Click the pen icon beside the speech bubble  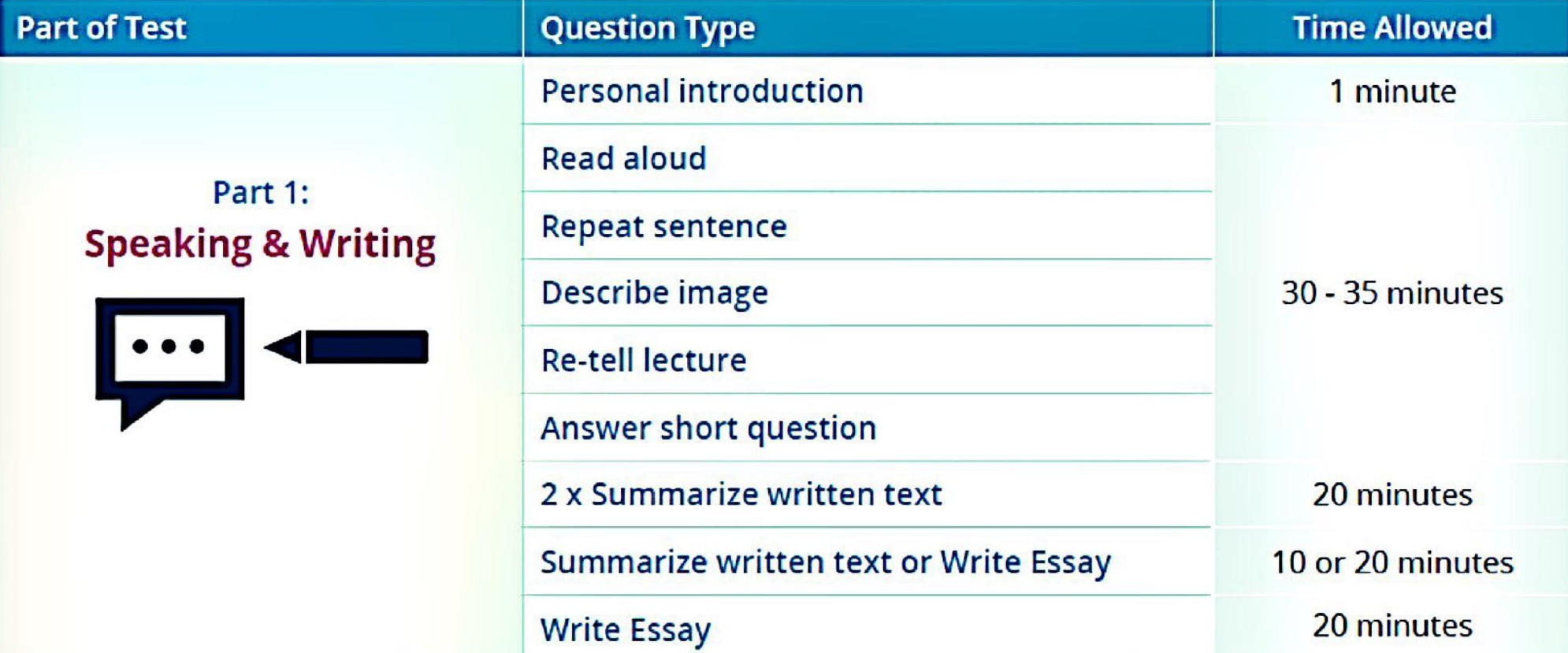[x=347, y=347]
